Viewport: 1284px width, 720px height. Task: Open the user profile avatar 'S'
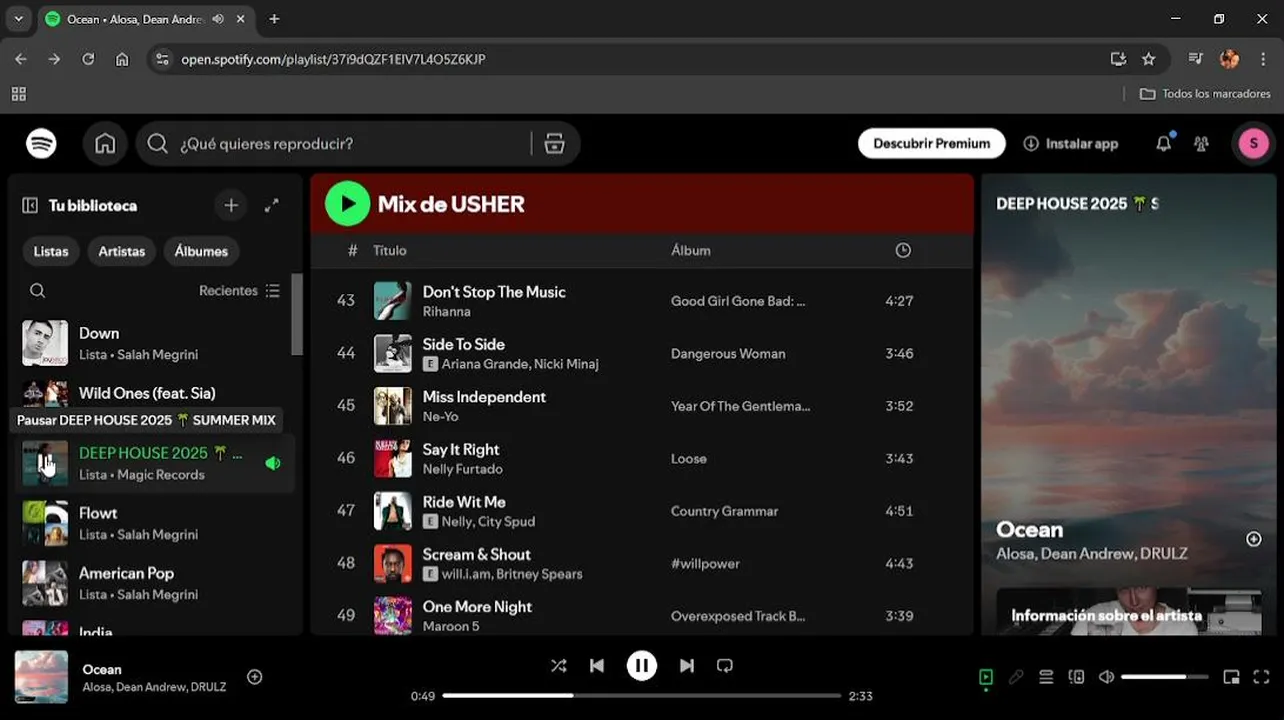(1253, 144)
